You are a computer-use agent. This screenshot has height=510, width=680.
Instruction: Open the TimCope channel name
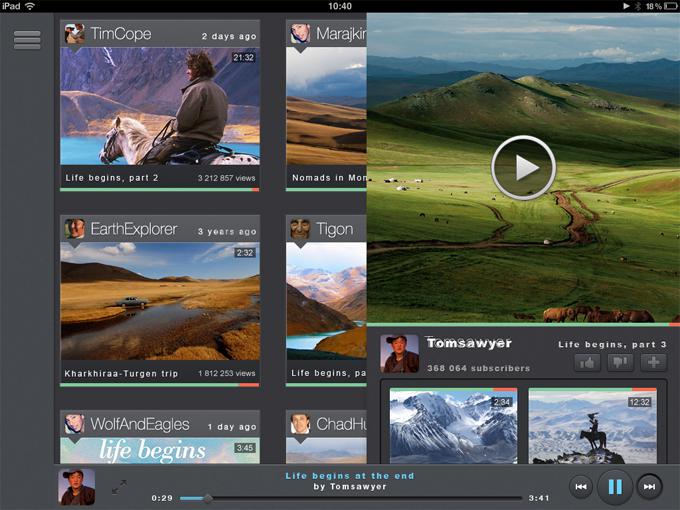point(121,34)
